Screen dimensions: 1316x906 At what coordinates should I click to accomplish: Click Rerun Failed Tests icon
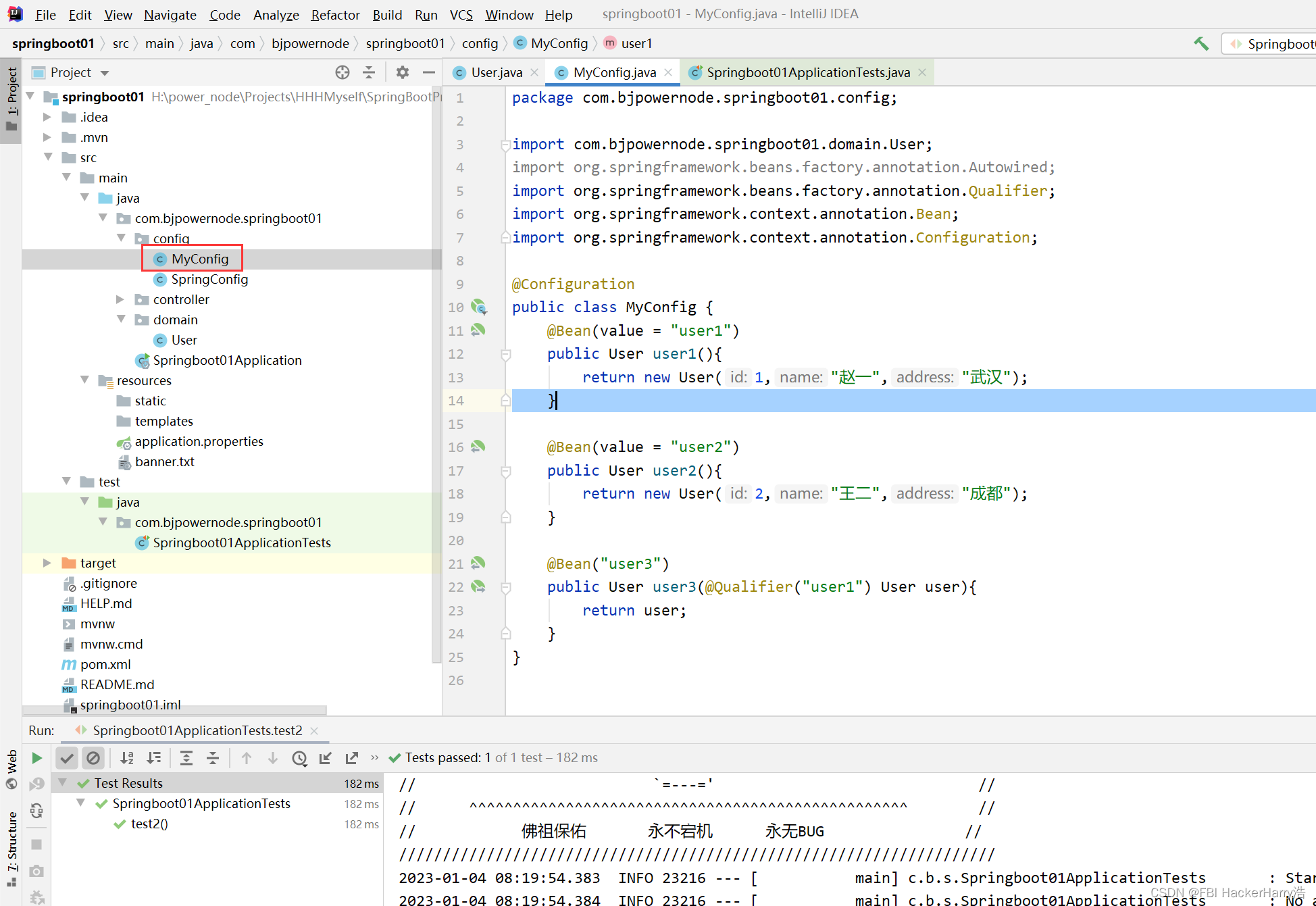36,784
